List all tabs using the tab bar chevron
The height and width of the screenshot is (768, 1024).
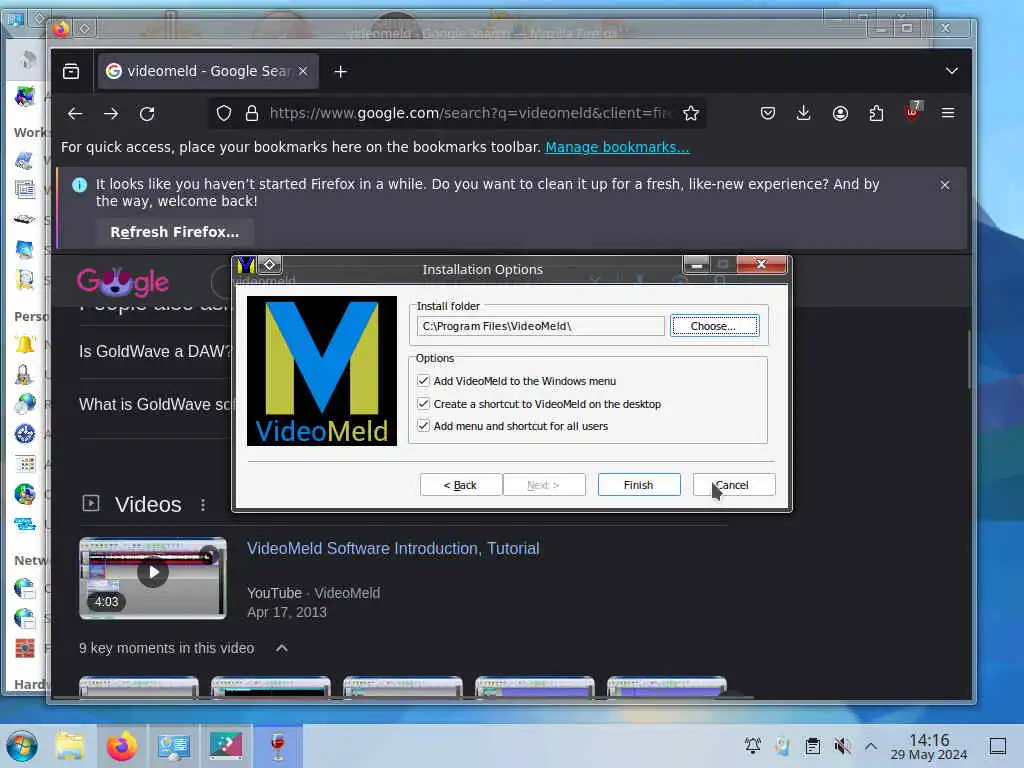pos(952,71)
